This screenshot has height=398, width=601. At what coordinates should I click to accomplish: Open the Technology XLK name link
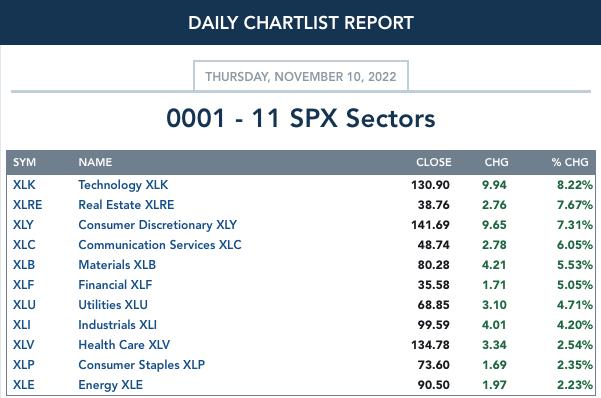[x=123, y=185]
